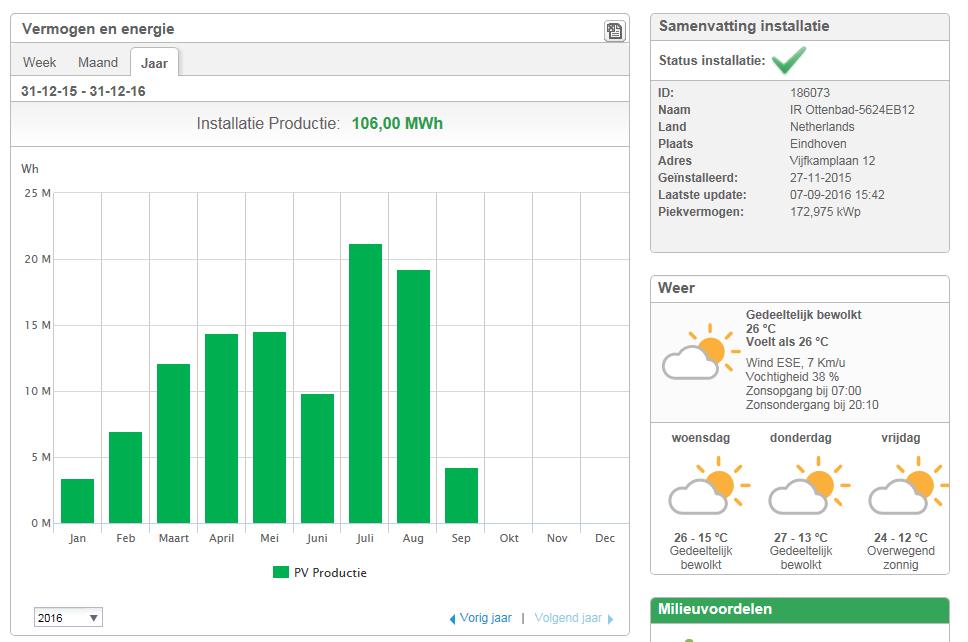Screen dimensions: 968x642
Task: Click the last update 07-09-2016 15:42
Action: [837, 194]
